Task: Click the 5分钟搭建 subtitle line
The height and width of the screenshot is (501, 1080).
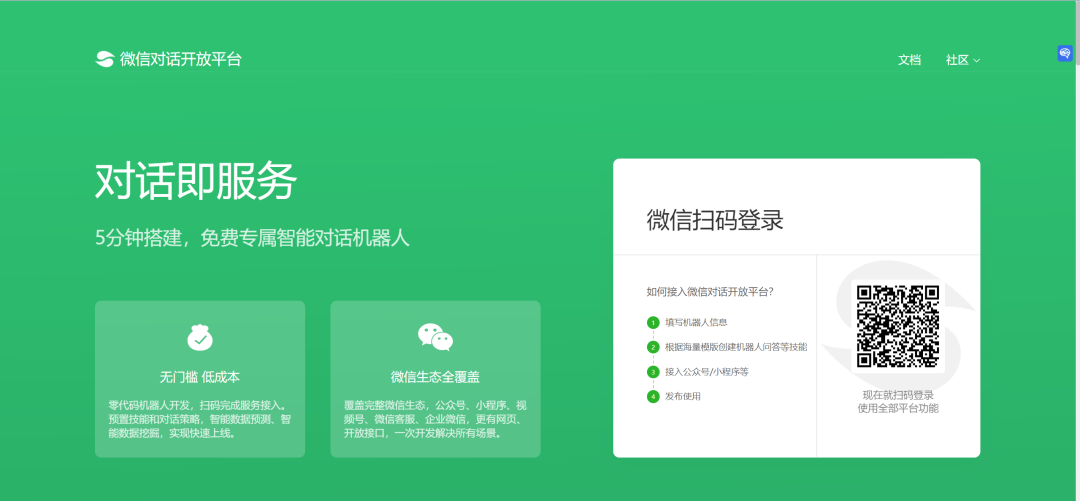Action: coord(252,238)
